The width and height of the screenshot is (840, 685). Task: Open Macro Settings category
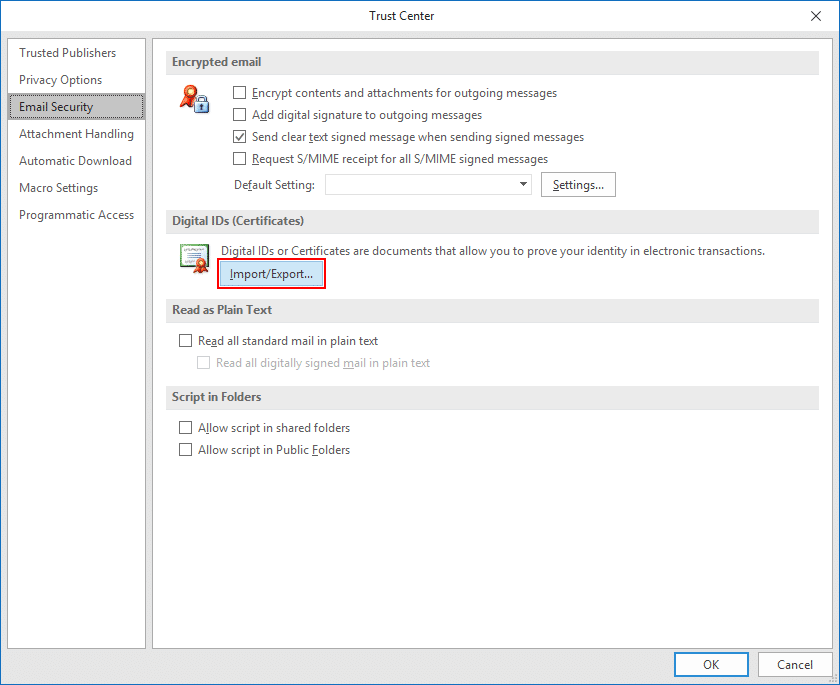58,188
